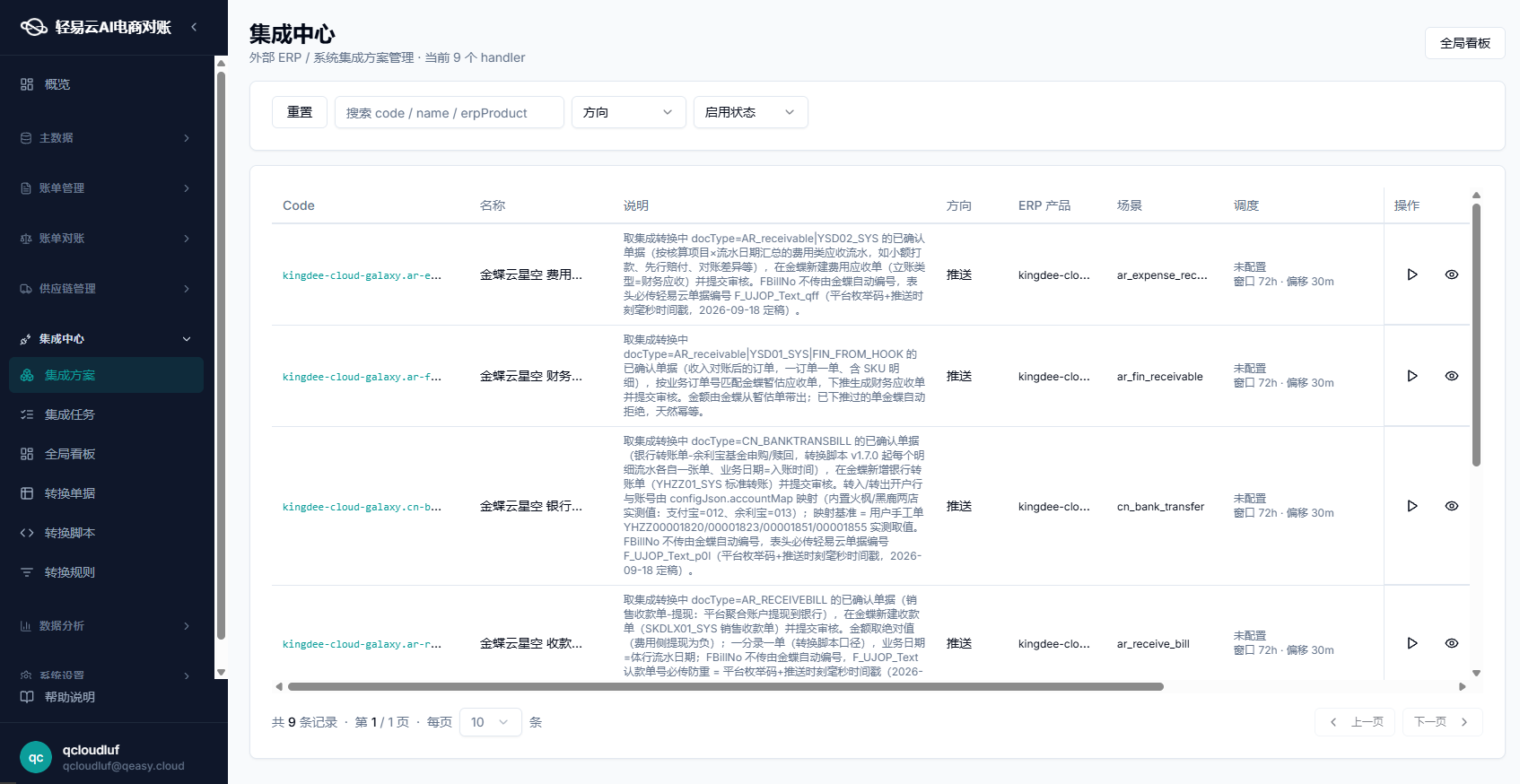View details of ar_fin_receivable row eye icon
Image resolution: width=1520 pixels, height=784 pixels.
(x=1452, y=376)
